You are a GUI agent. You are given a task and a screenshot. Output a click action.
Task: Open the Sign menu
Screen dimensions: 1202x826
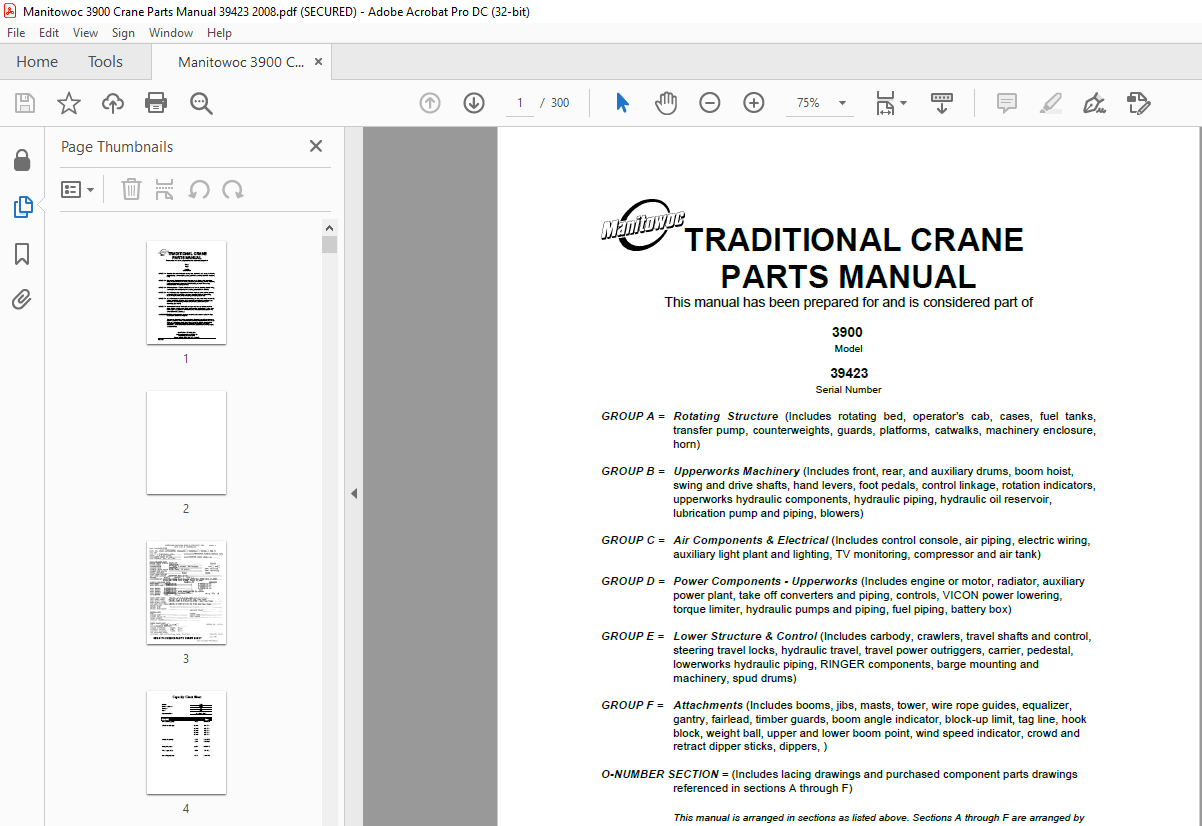pos(123,33)
